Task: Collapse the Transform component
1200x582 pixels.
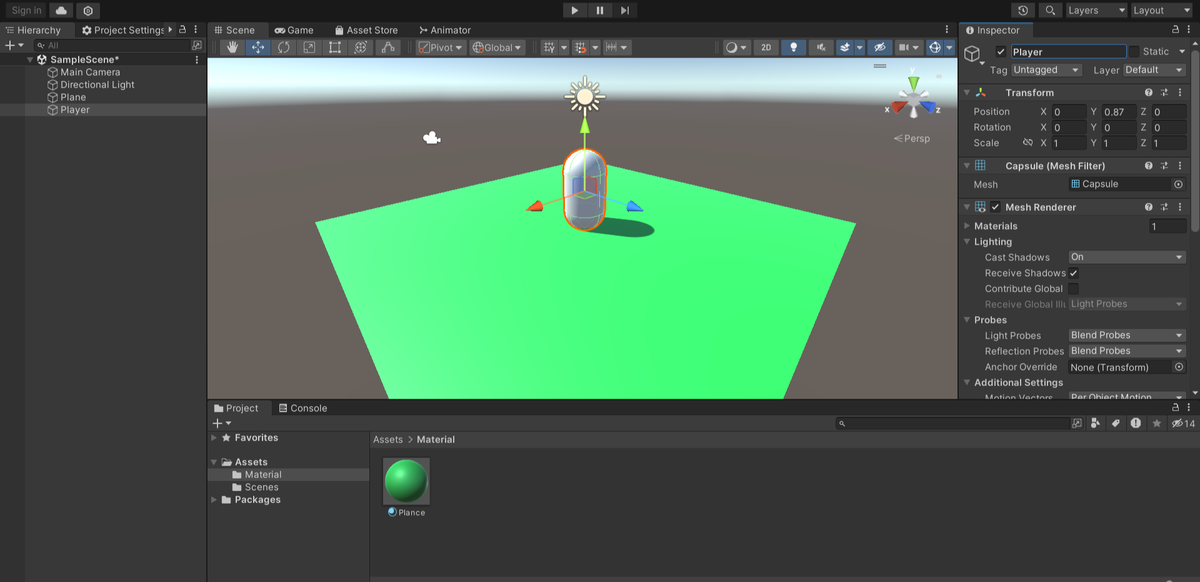Action: pos(967,93)
